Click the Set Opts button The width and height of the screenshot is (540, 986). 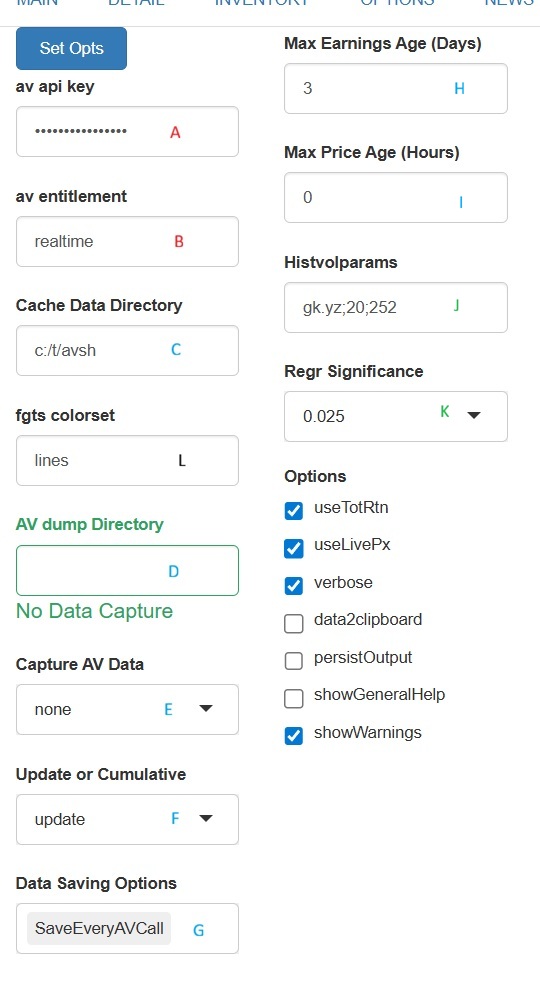71,48
